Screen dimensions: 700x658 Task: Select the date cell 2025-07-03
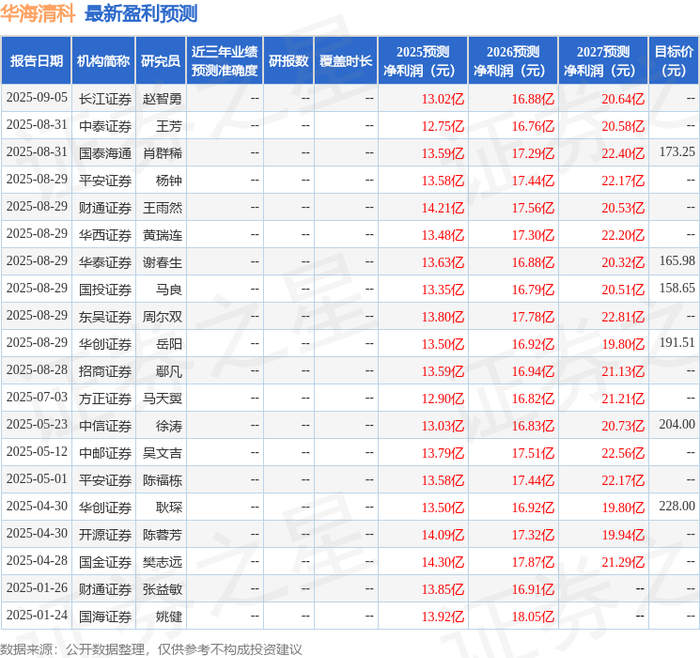[37, 397]
